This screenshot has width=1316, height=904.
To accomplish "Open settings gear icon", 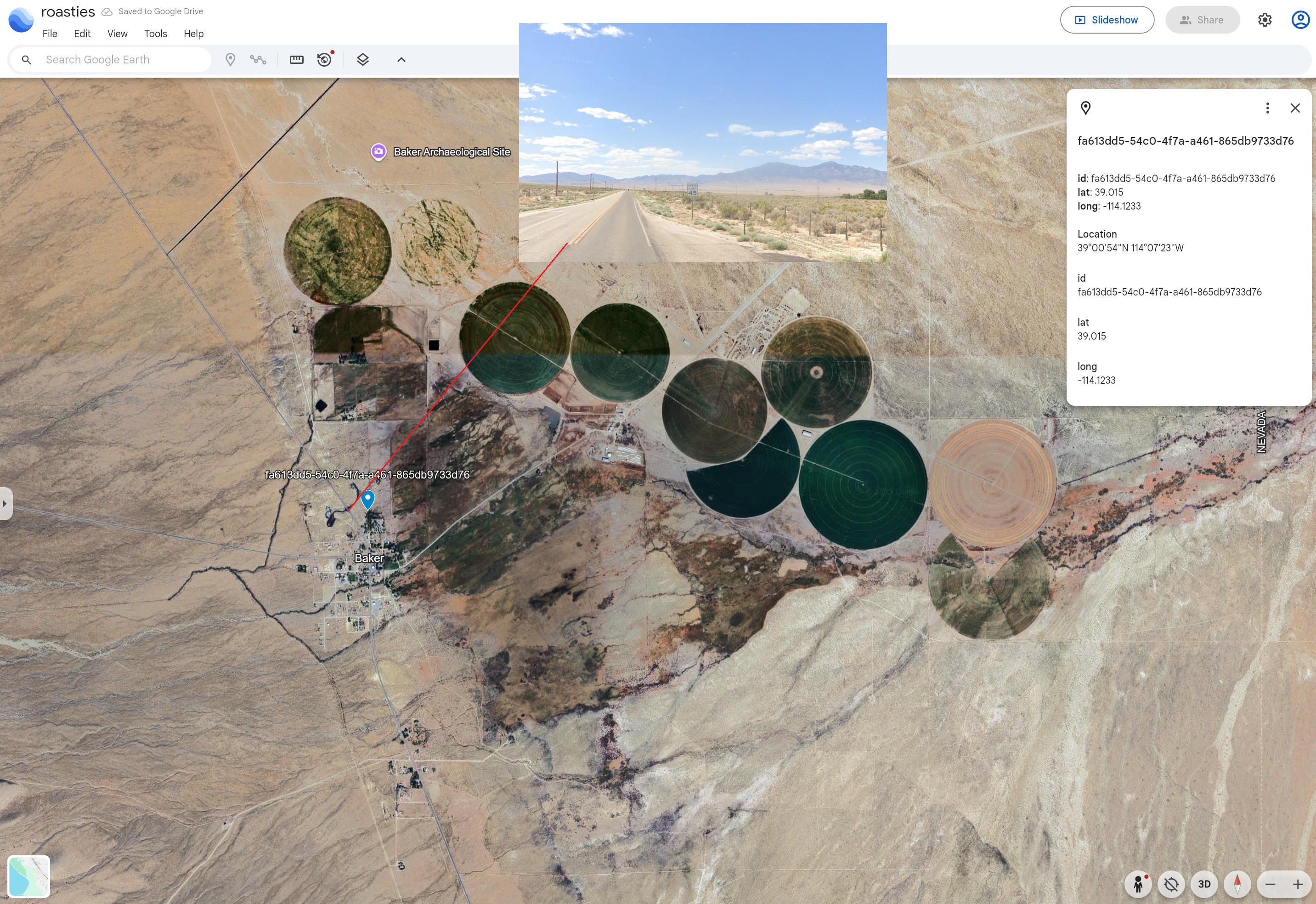I will point(1265,20).
